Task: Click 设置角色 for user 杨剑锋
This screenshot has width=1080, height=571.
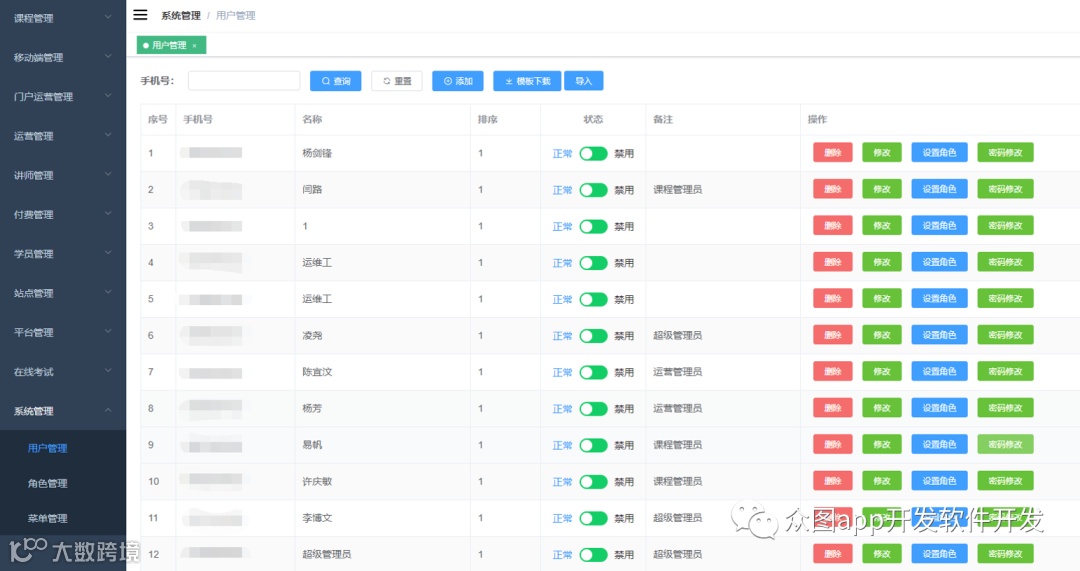Action: tap(939, 152)
